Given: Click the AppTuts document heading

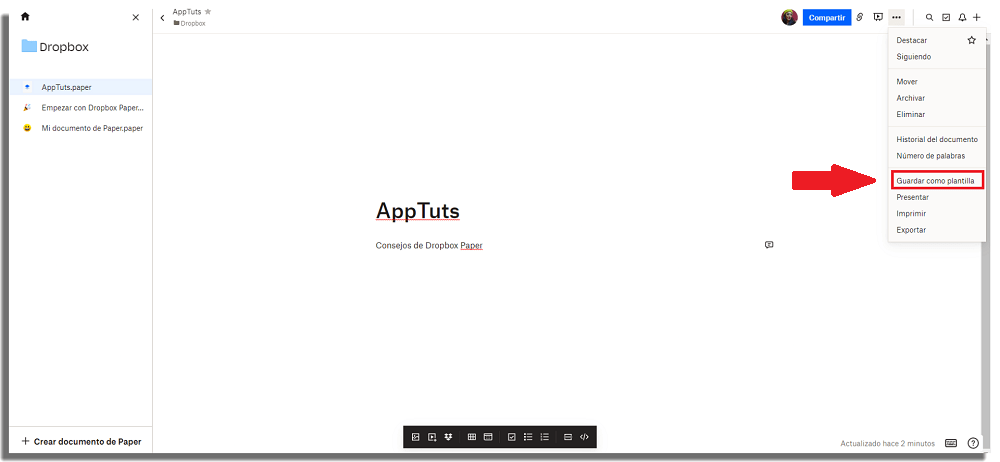Looking at the screenshot, I should (417, 211).
